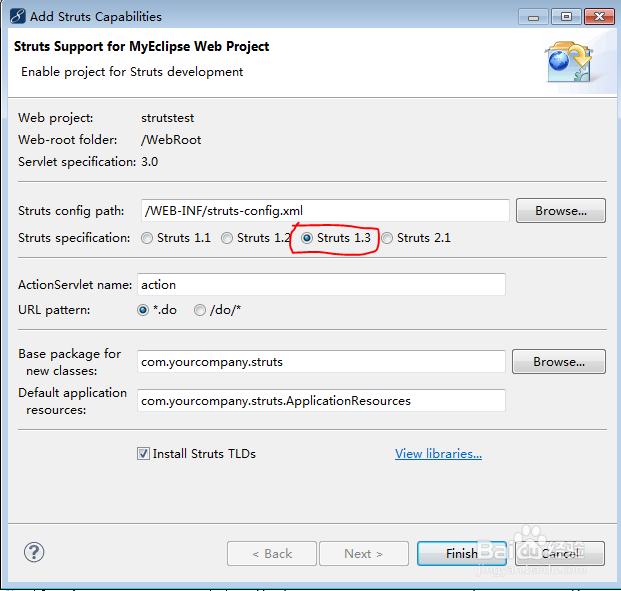Click the 'Web project:' label
The image size is (621, 591).
click(x=56, y=118)
